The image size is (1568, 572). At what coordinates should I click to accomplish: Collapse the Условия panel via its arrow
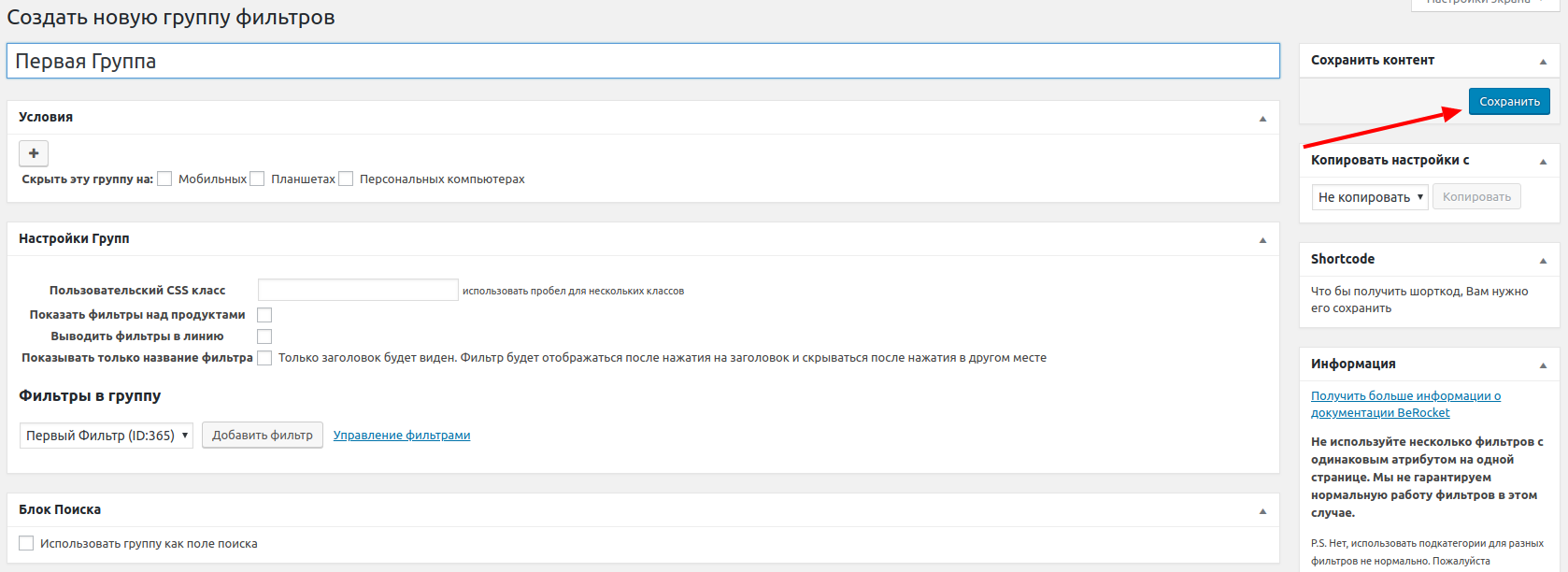[x=1262, y=119]
